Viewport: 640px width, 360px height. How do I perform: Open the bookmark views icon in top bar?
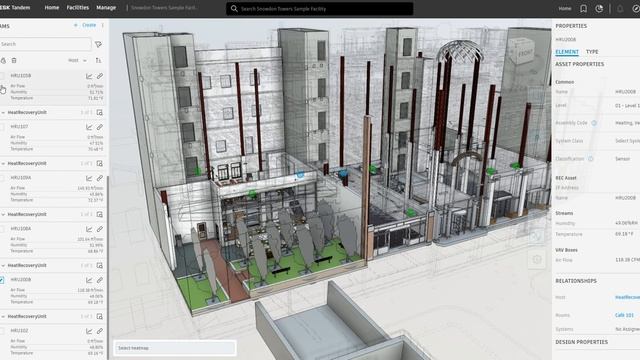point(583,9)
